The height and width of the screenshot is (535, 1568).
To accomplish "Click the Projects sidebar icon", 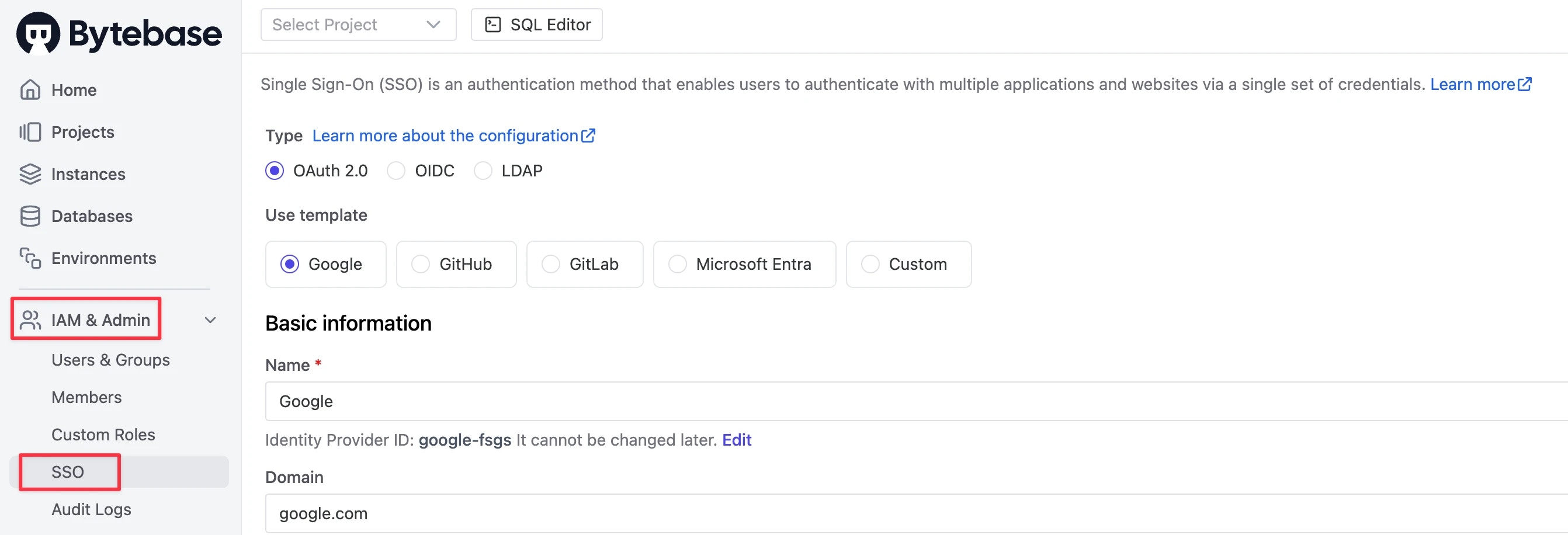I will coord(30,131).
